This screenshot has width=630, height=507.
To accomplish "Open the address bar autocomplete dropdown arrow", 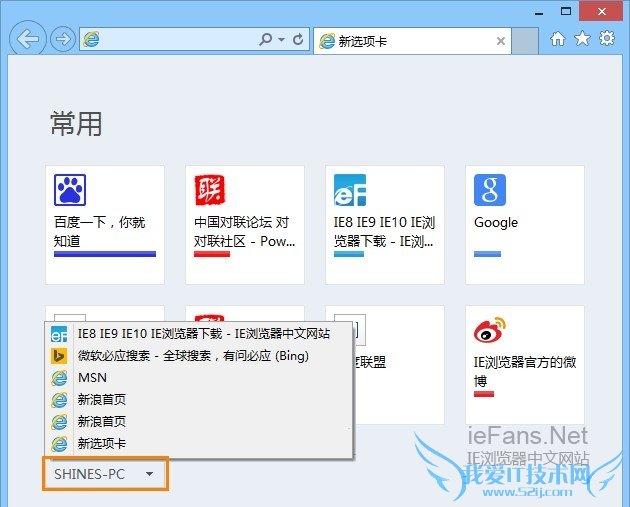I will coord(282,39).
